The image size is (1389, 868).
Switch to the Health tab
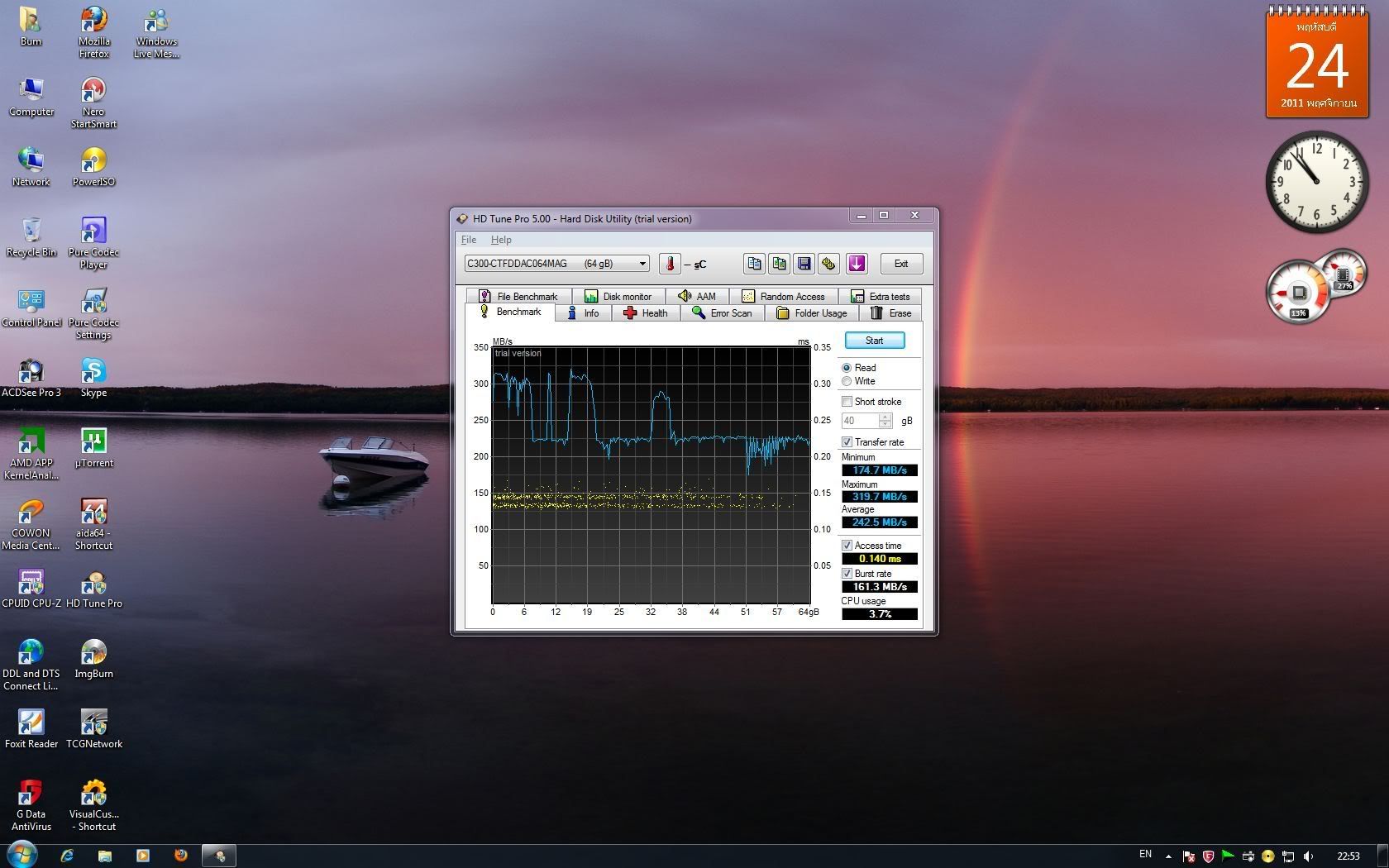click(x=646, y=313)
